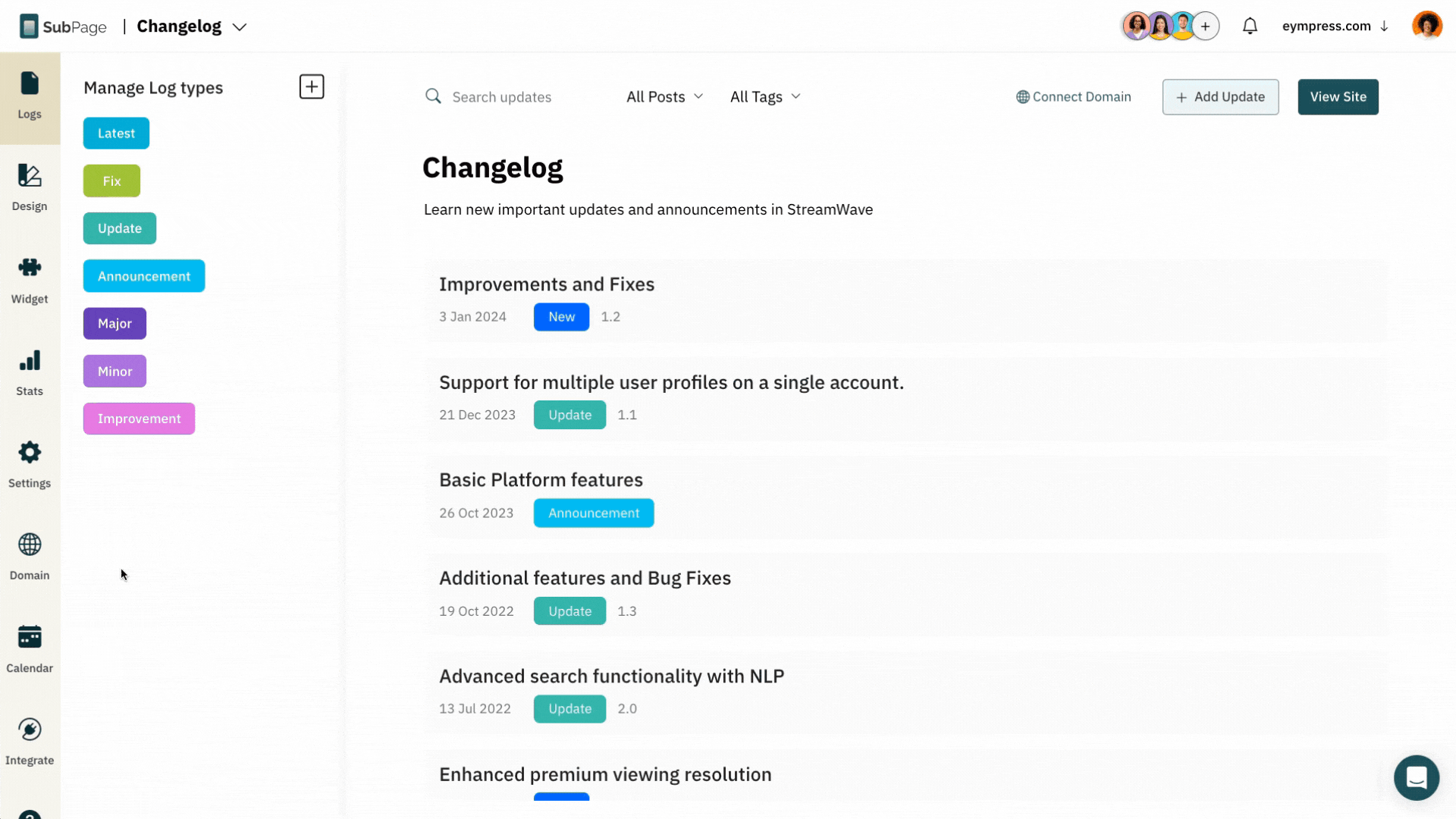Add a new log type with plus icon

coord(312,86)
